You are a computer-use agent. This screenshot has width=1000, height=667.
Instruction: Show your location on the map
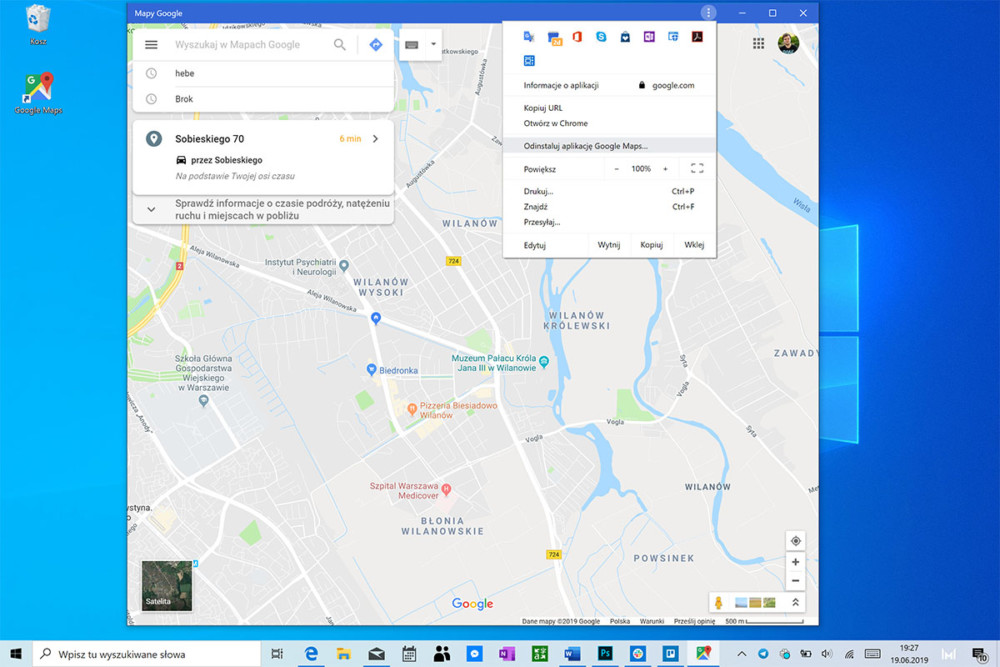(795, 541)
